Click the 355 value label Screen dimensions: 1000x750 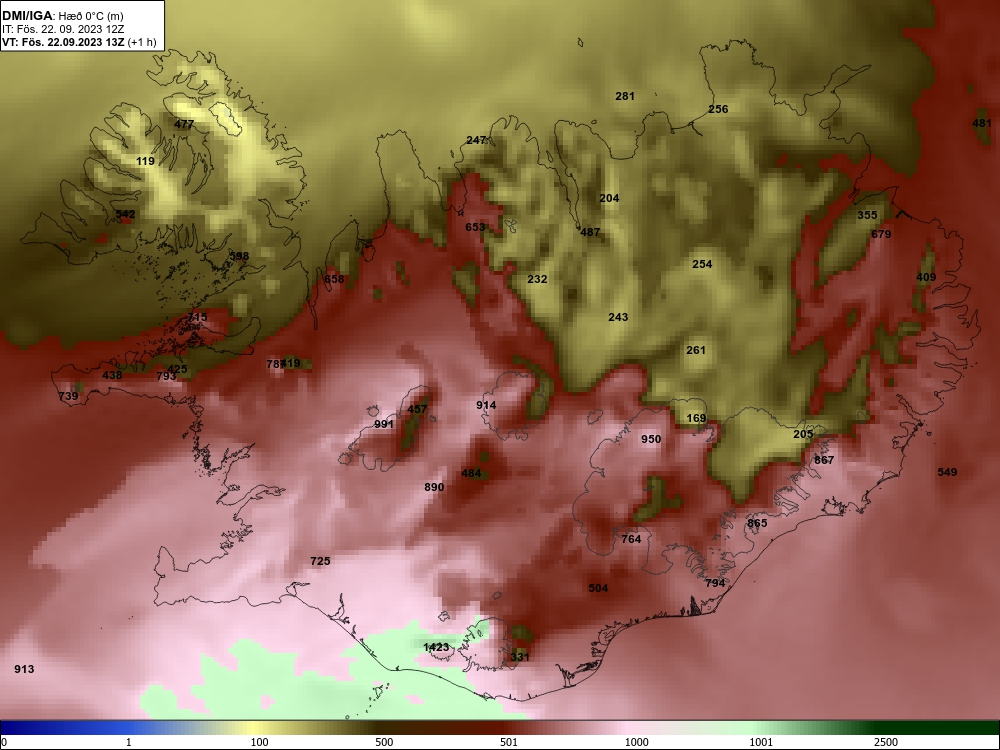(867, 216)
